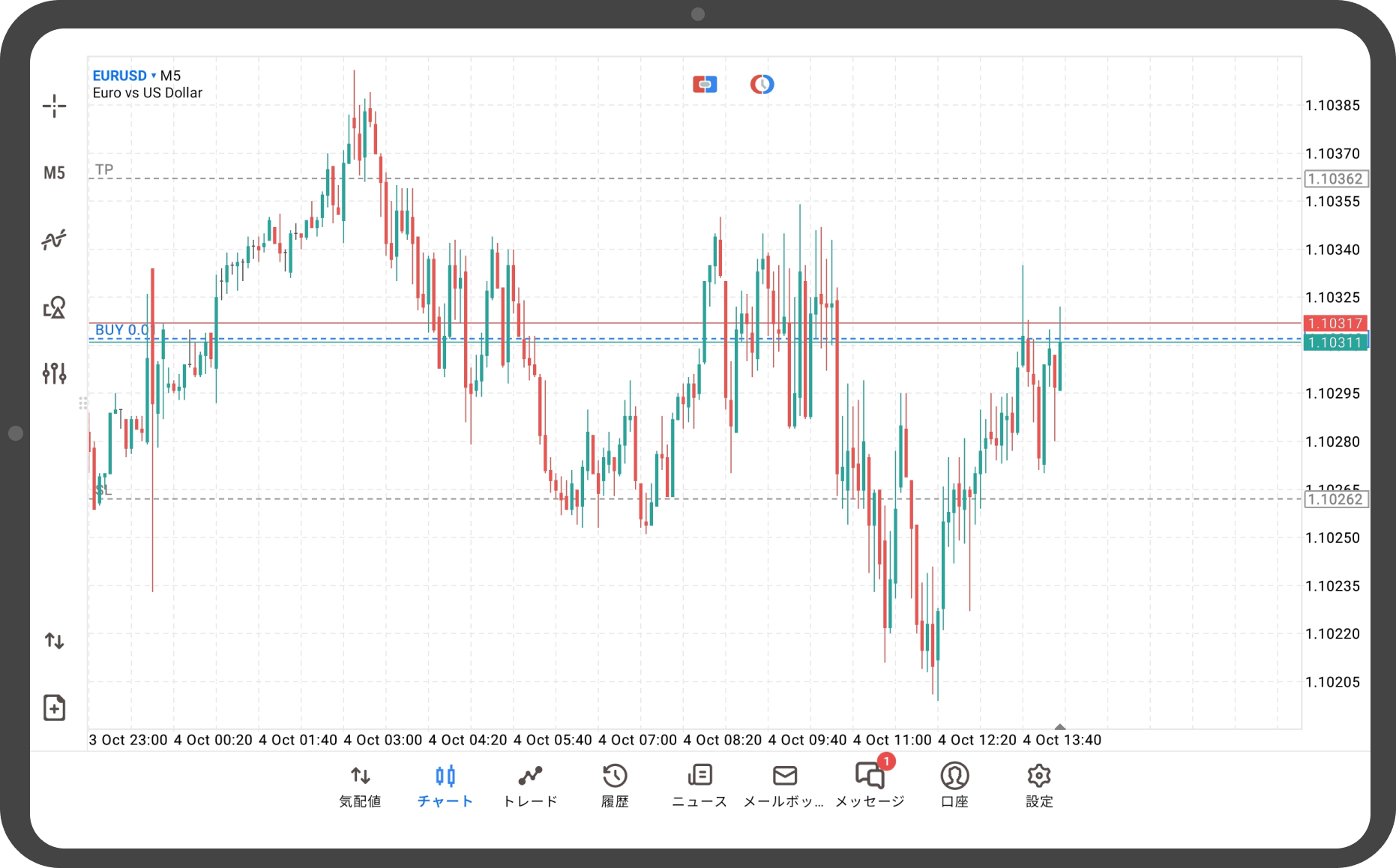Screen dimensions: 1396x868
Task: Click the time axis scroll marker triangle
Action: pyautogui.click(x=1060, y=726)
